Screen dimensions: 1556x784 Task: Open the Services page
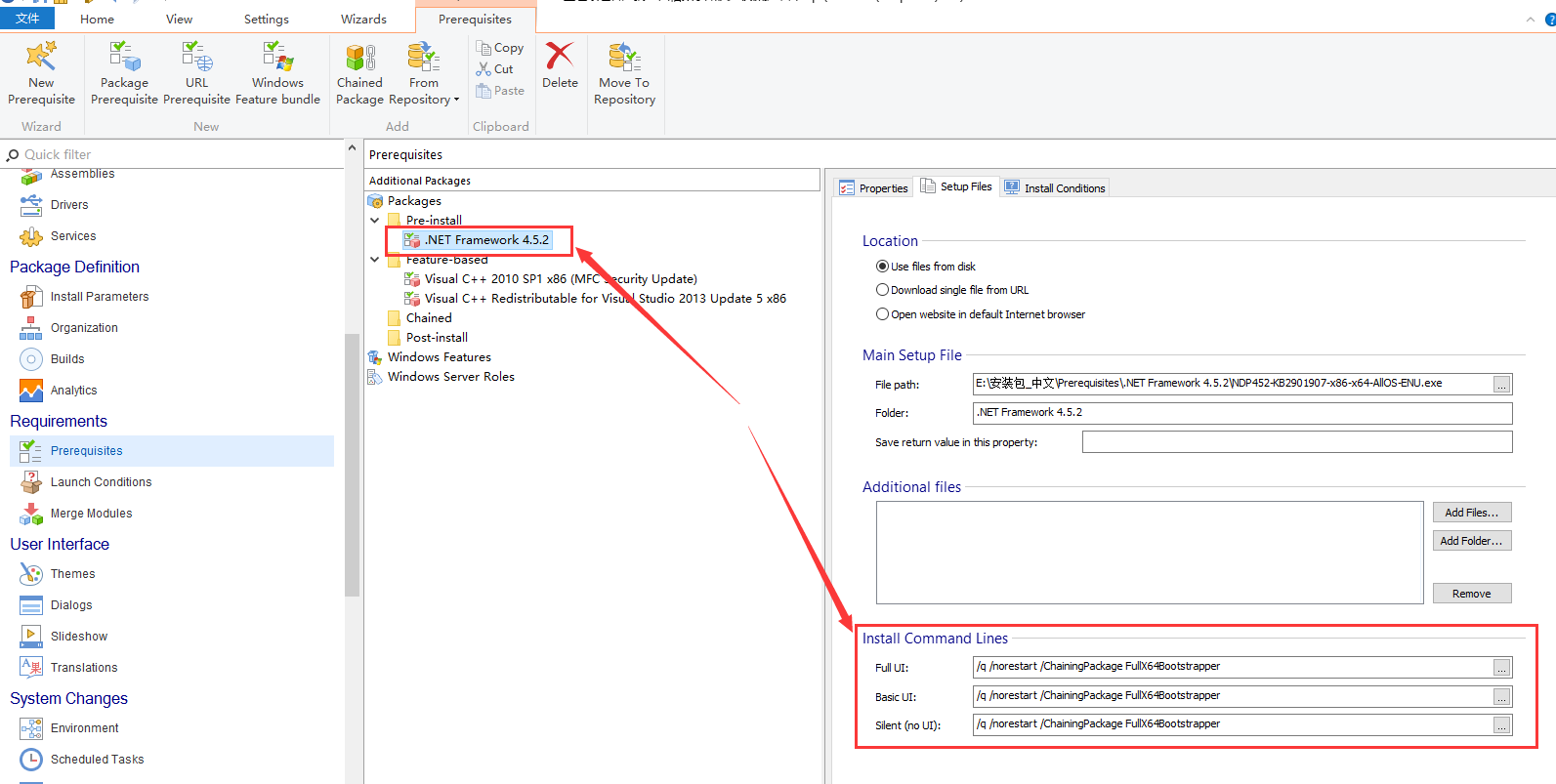coord(73,236)
